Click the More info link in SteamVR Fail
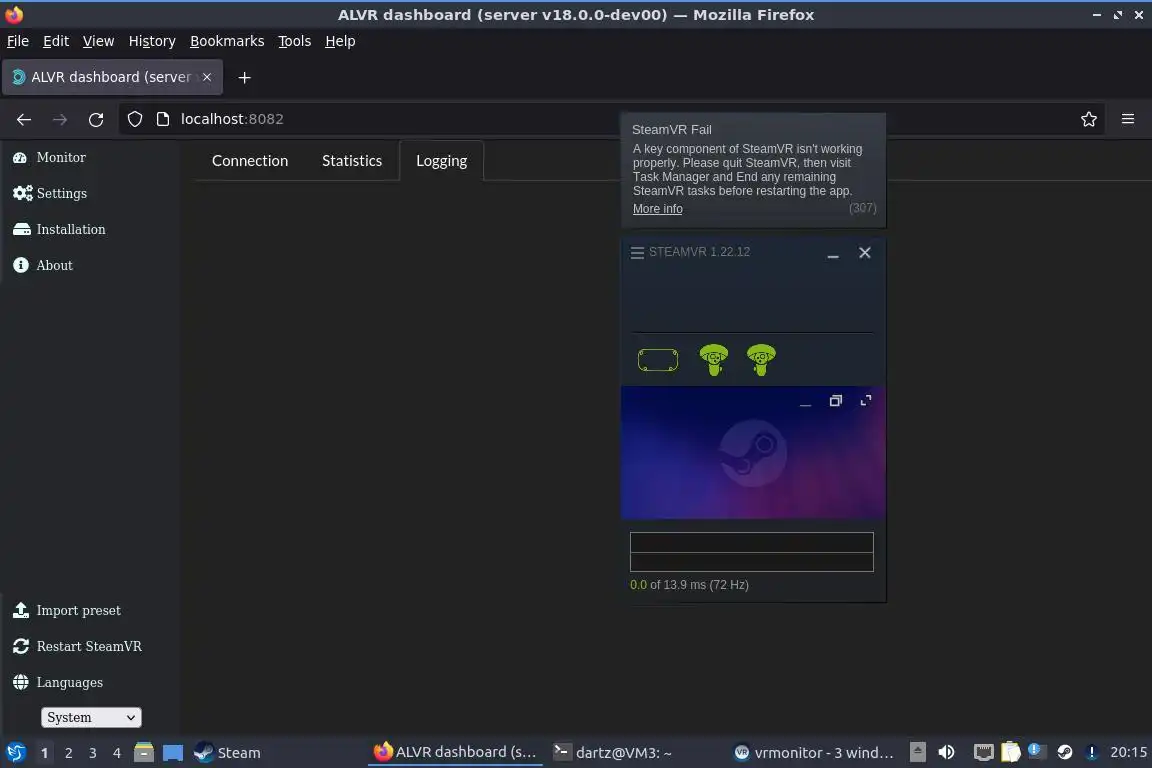 [x=658, y=209]
